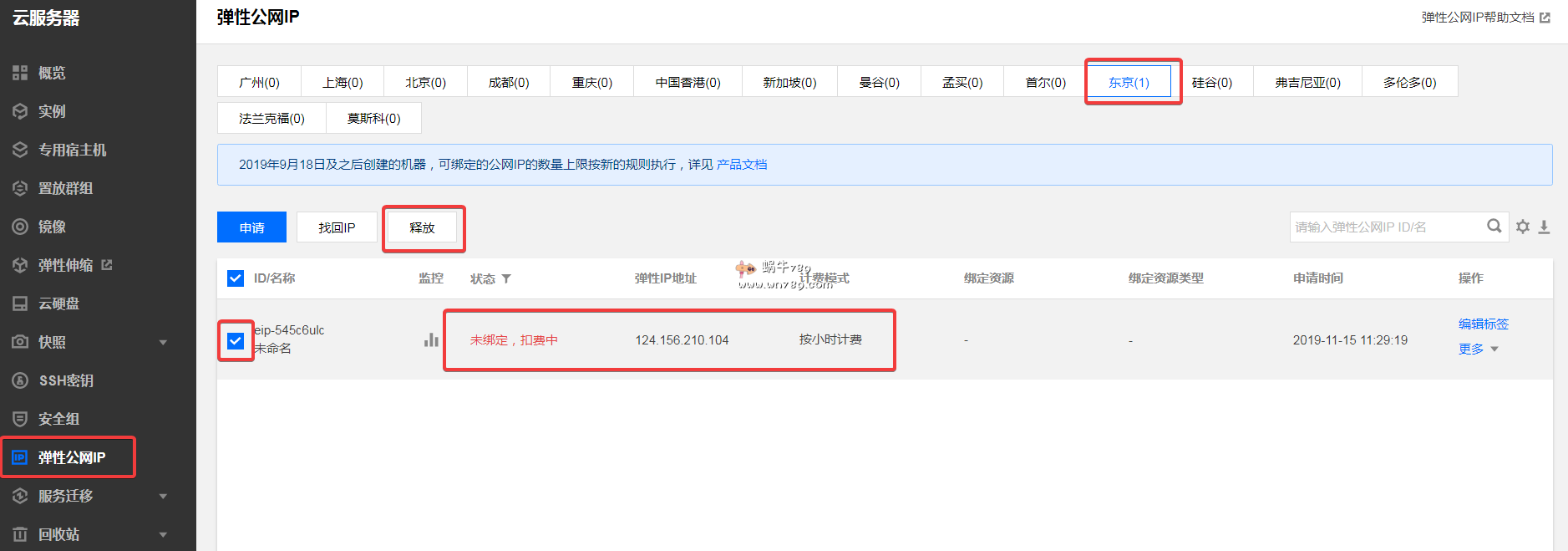Click the 镜像 sidebar icon

(x=20, y=227)
